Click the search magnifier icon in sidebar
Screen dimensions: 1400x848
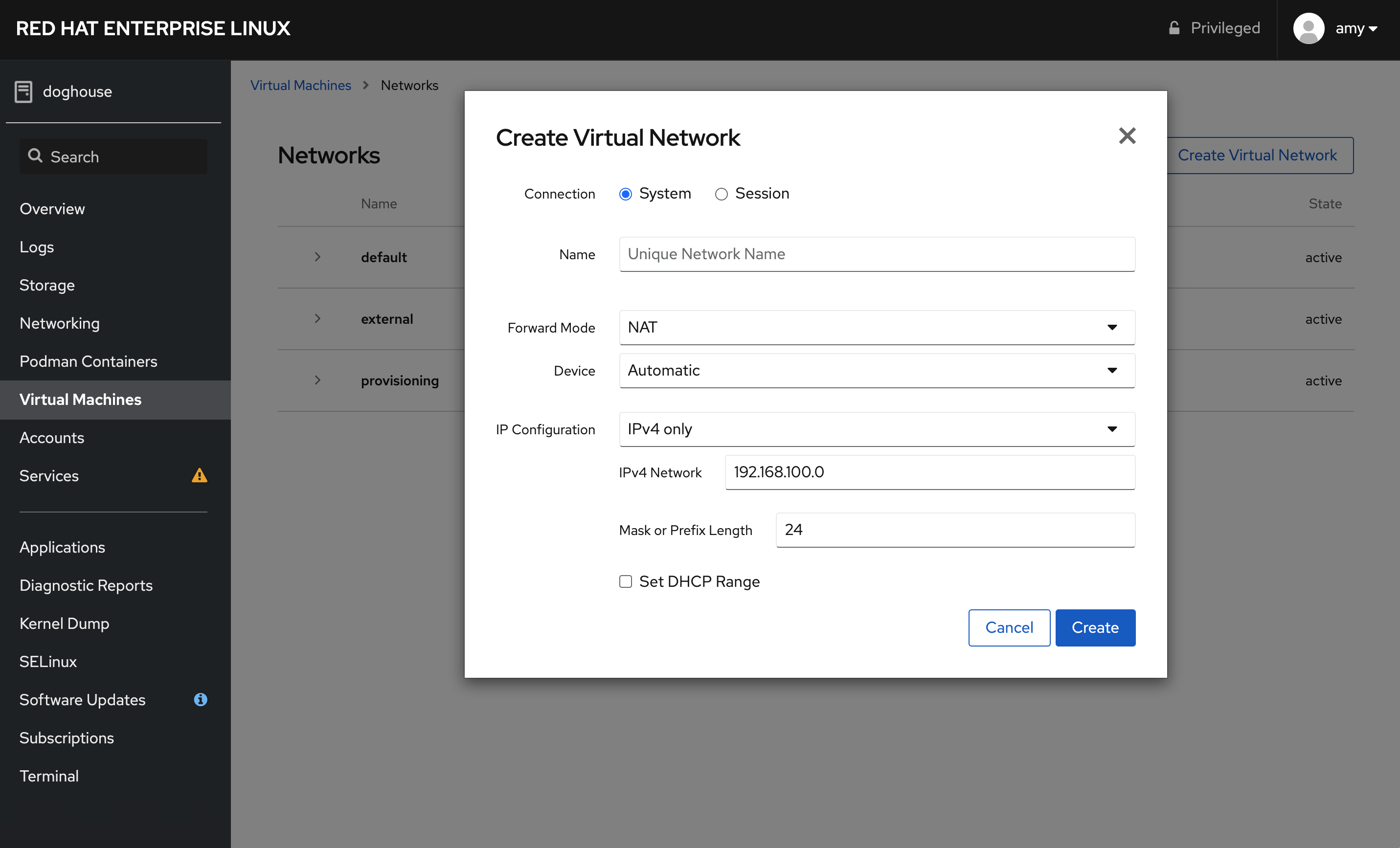(x=35, y=156)
